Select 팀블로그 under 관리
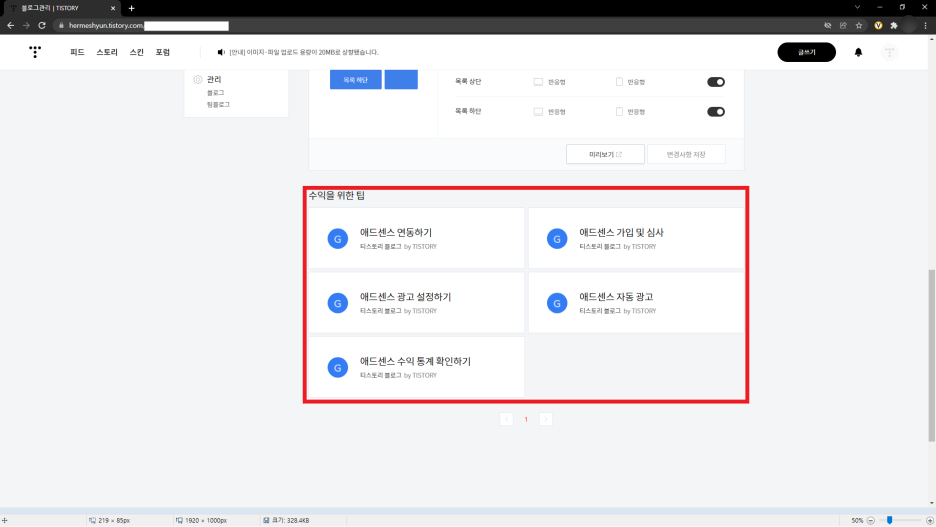Viewport: 936px width, 527px height. [218, 104]
